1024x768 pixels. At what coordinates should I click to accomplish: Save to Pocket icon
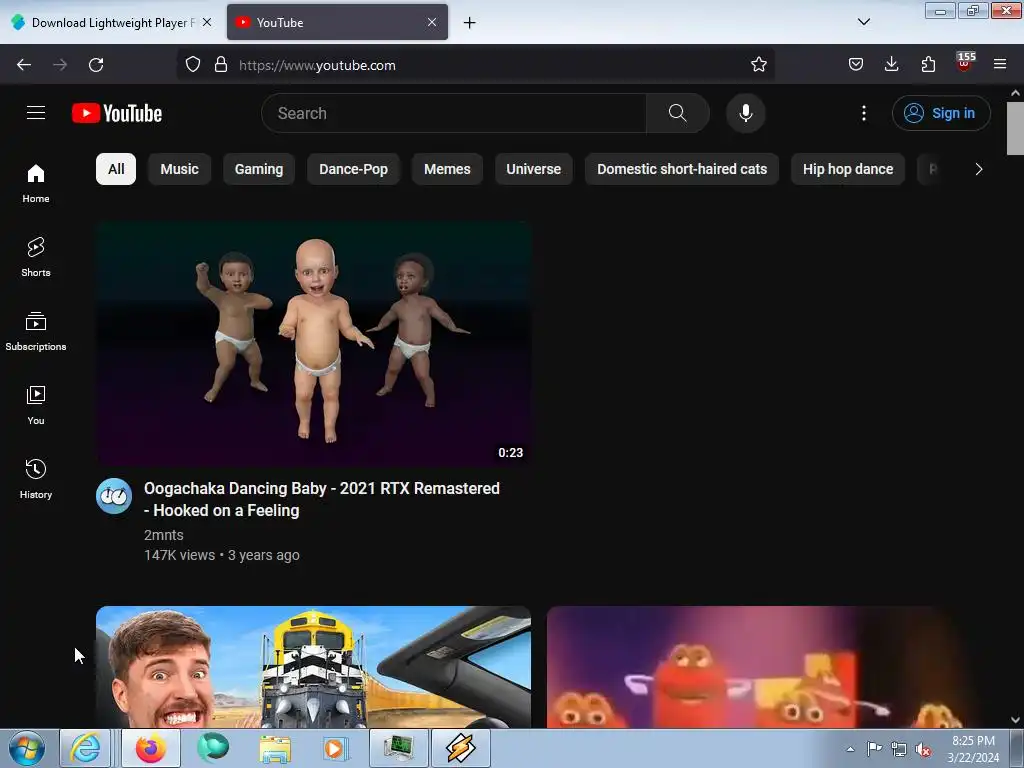(856, 65)
